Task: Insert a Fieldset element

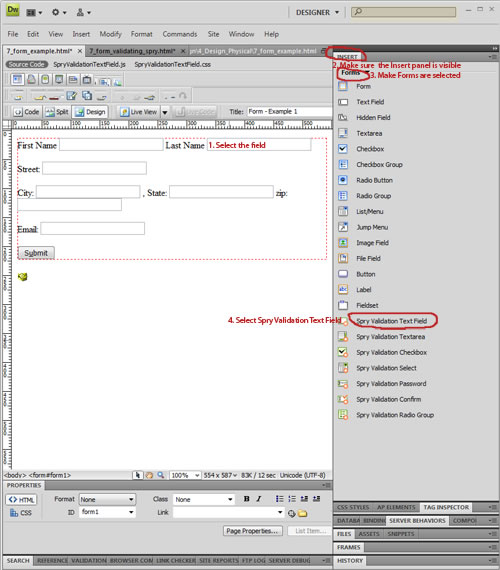Action: click(358, 305)
